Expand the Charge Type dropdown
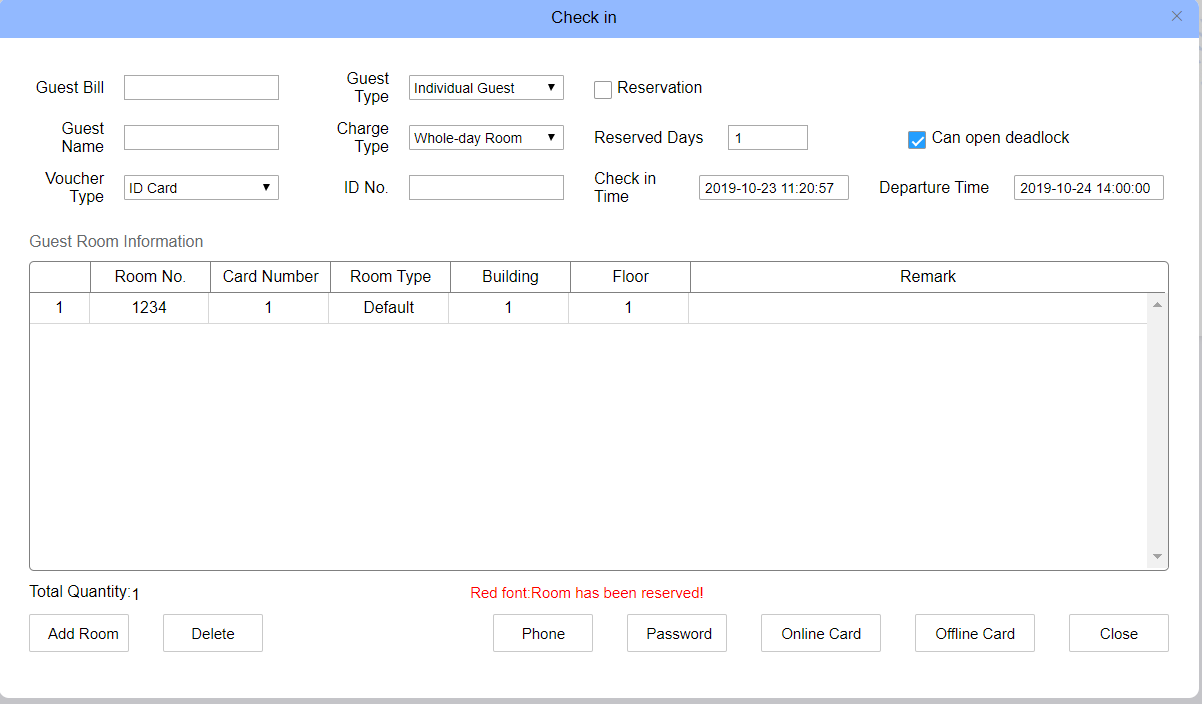1202x704 pixels. [486, 138]
